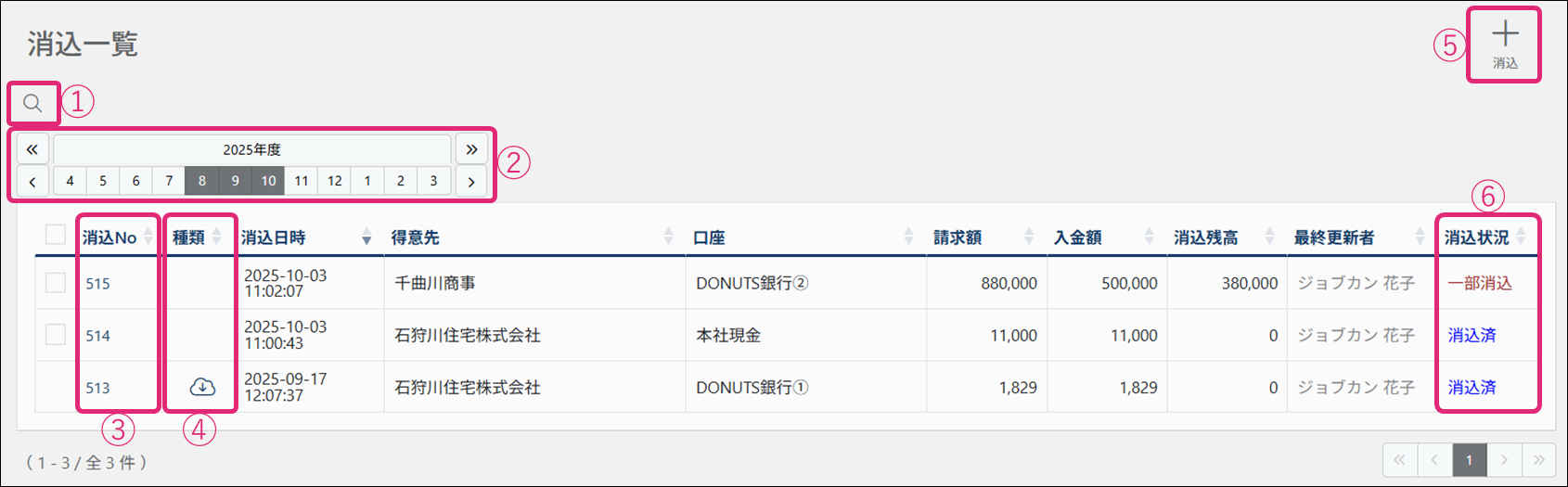Select month 11 in month selector
The width and height of the screenshot is (1568, 487).
pos(302,181)
